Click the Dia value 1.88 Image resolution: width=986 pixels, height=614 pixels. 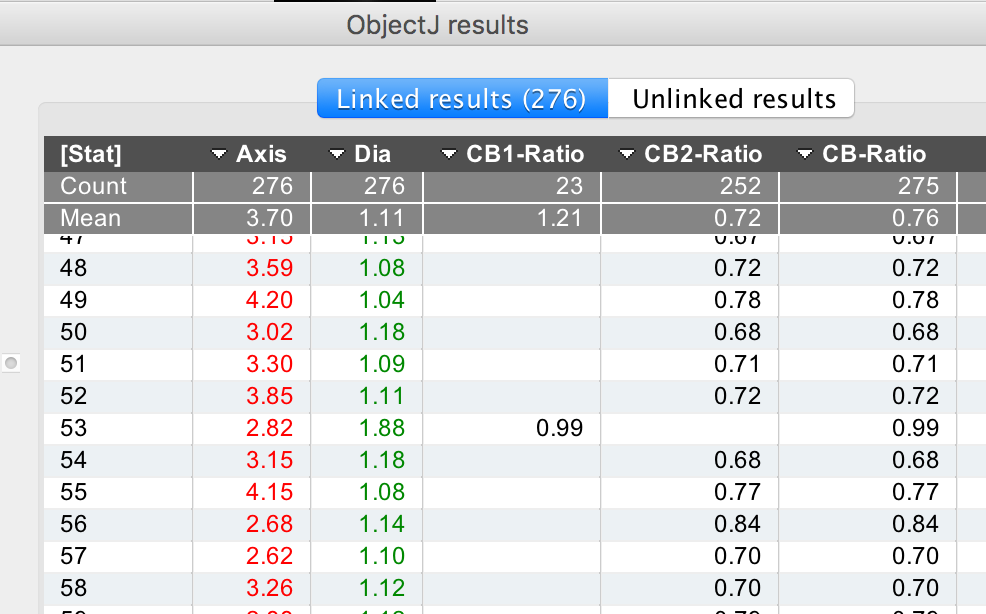coord(382,428)
